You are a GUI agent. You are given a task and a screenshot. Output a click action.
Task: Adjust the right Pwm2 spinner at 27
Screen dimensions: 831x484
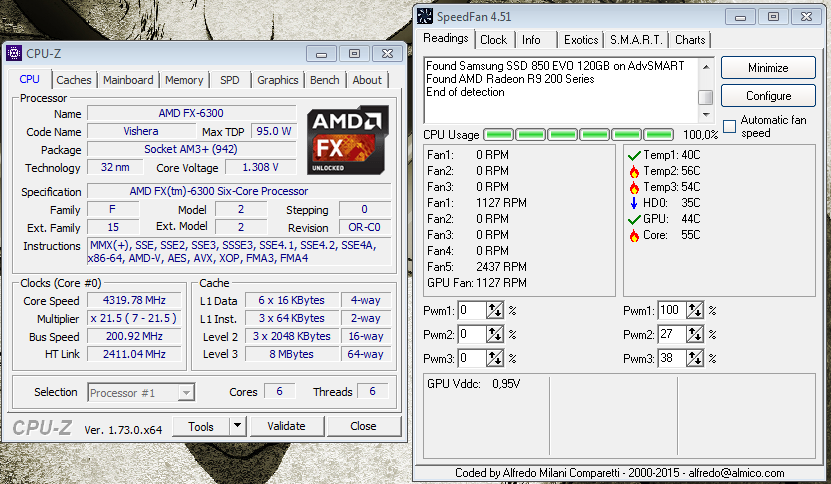tap(694, 334)
